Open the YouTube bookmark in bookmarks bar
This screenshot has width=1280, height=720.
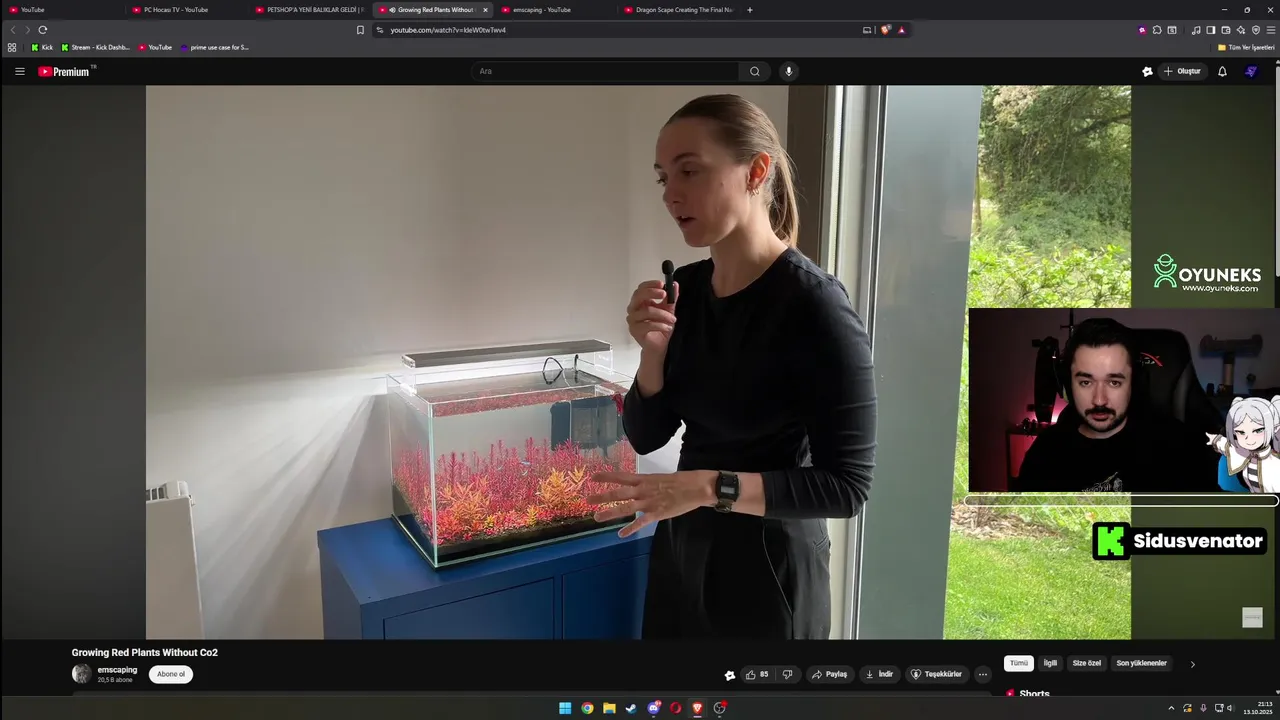155,47
